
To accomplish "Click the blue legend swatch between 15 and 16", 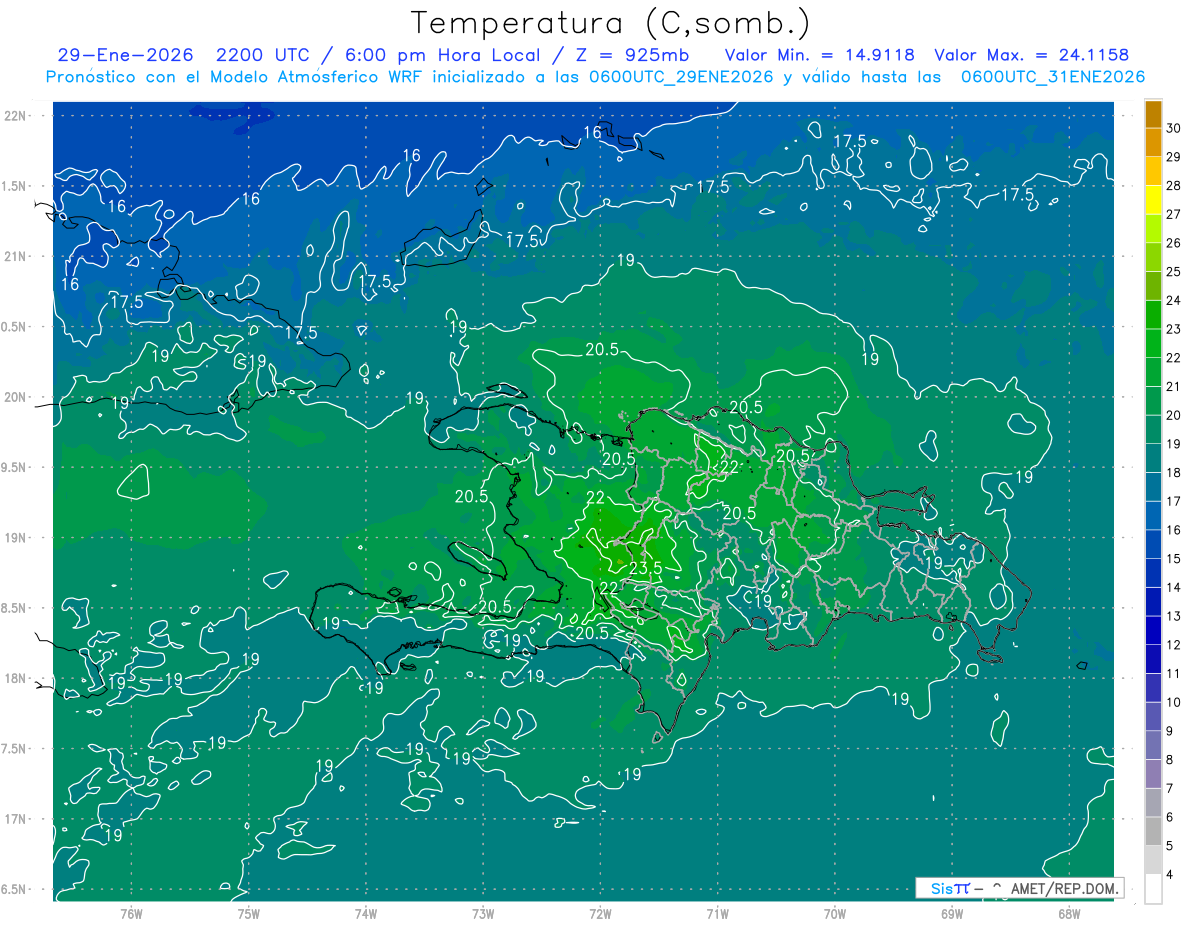I will point(1153,545).
